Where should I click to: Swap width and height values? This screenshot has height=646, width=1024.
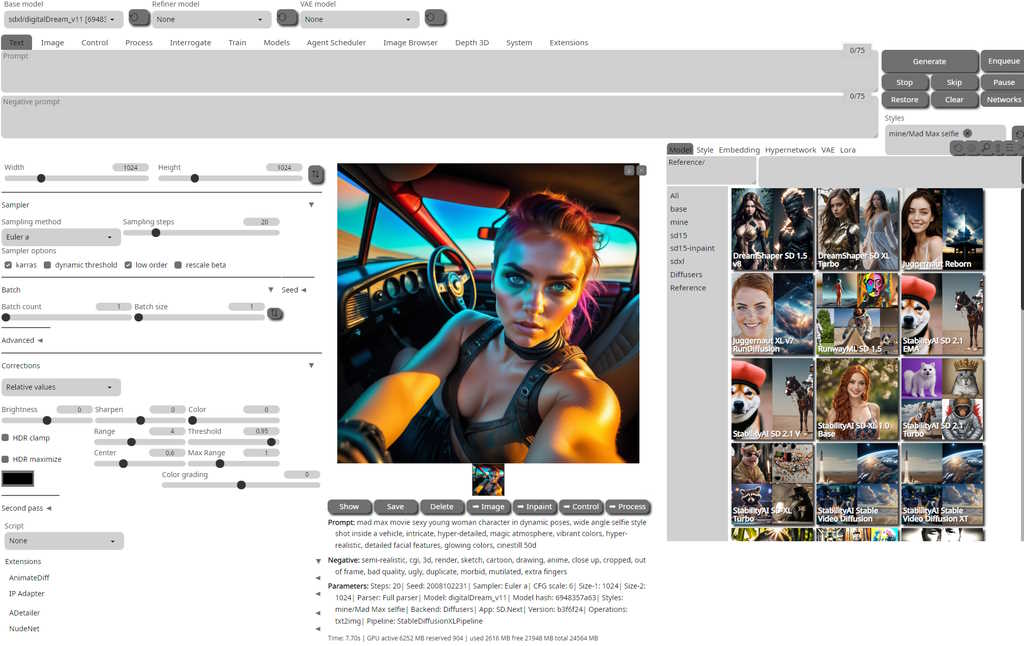tap(316, 174)
